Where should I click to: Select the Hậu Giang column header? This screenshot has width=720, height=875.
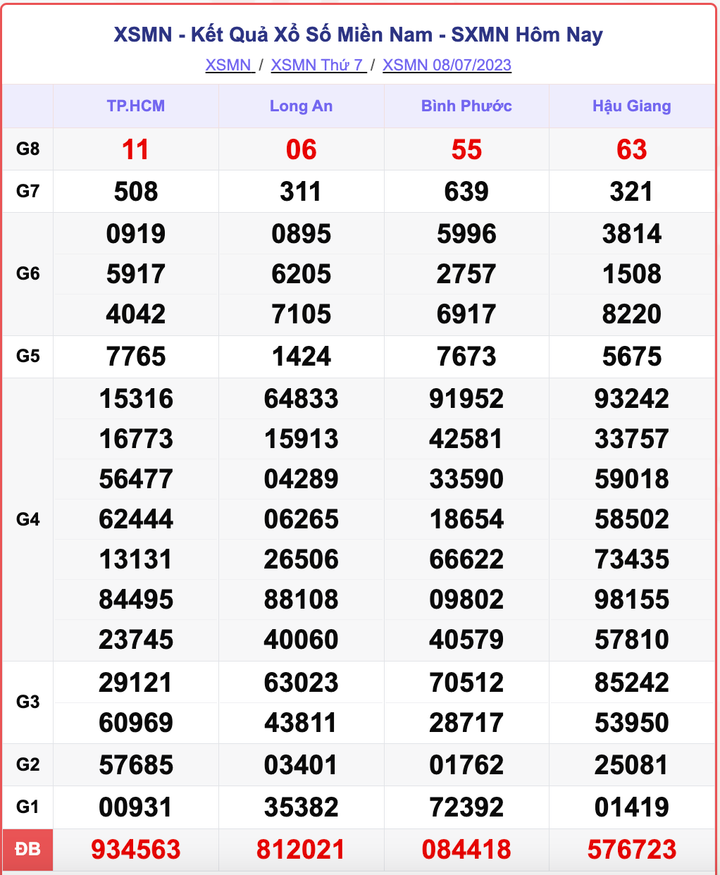(x=632, y=106)
